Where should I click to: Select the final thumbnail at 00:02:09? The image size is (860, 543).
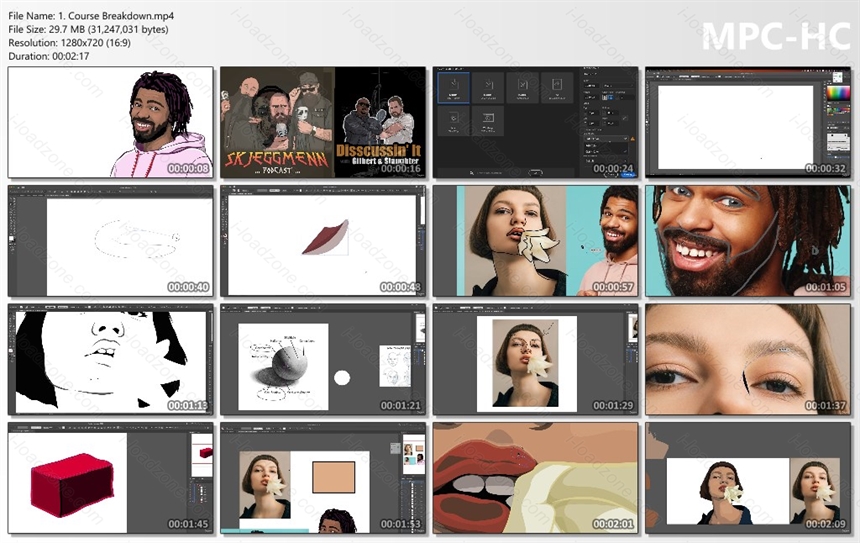(748, 478)
